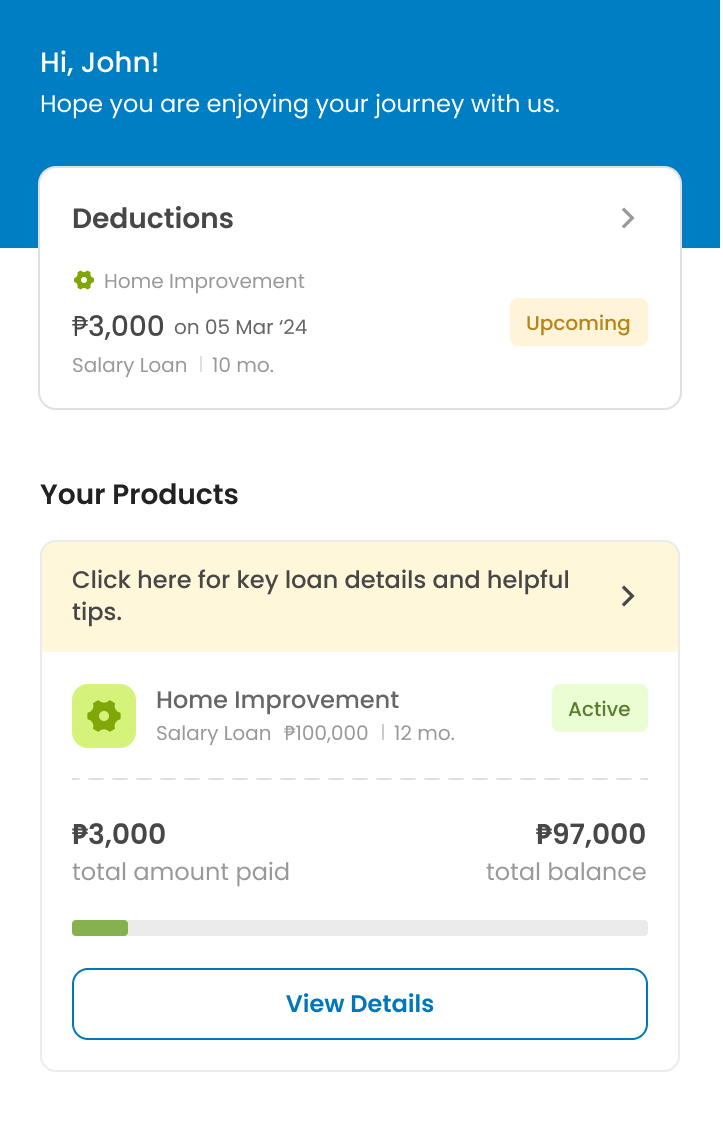Select the Your Products section header
This screenshot has width=723, height=1125.
tap(138, 494)
